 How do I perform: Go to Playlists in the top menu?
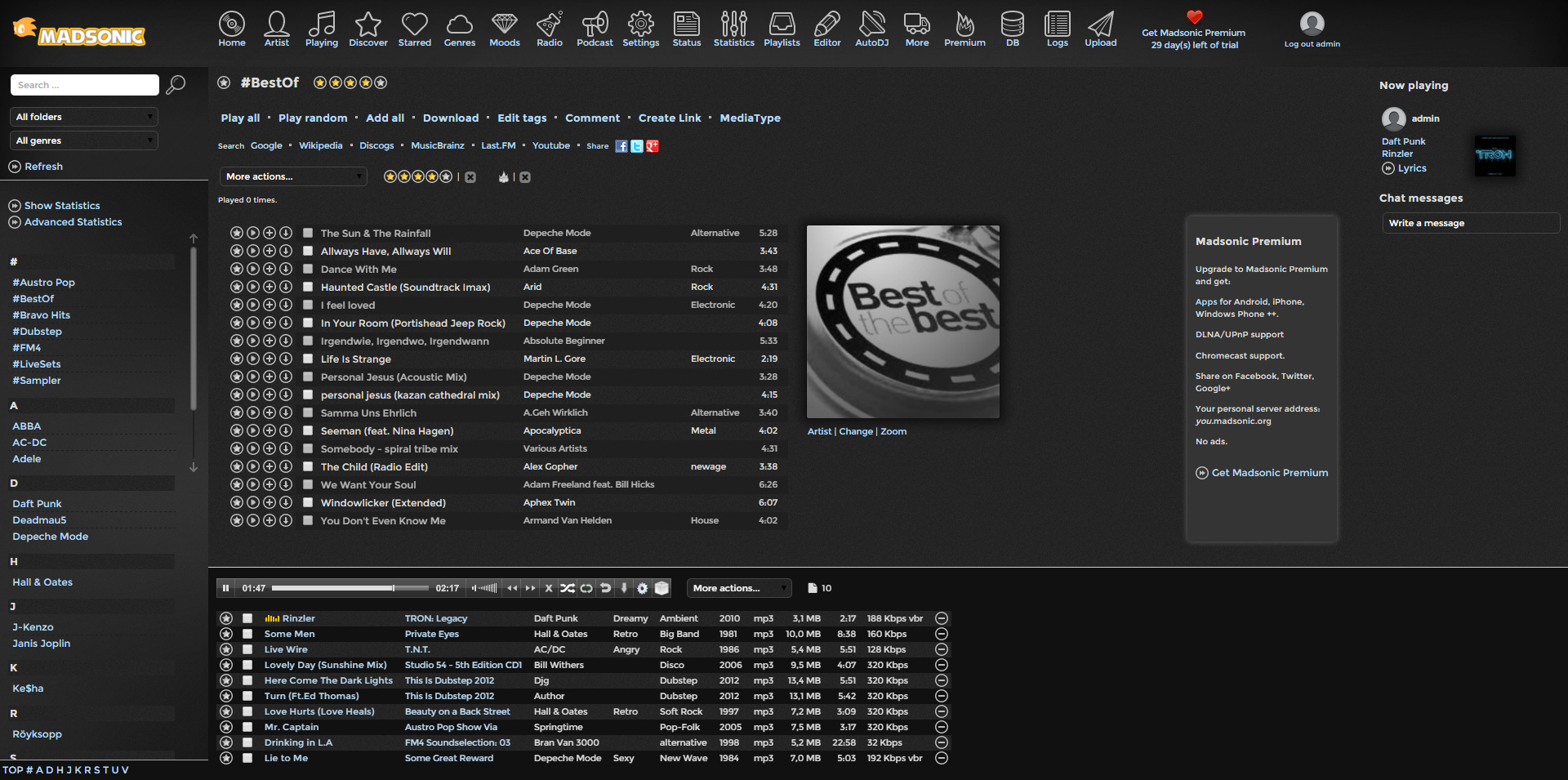tap(782, 29)
